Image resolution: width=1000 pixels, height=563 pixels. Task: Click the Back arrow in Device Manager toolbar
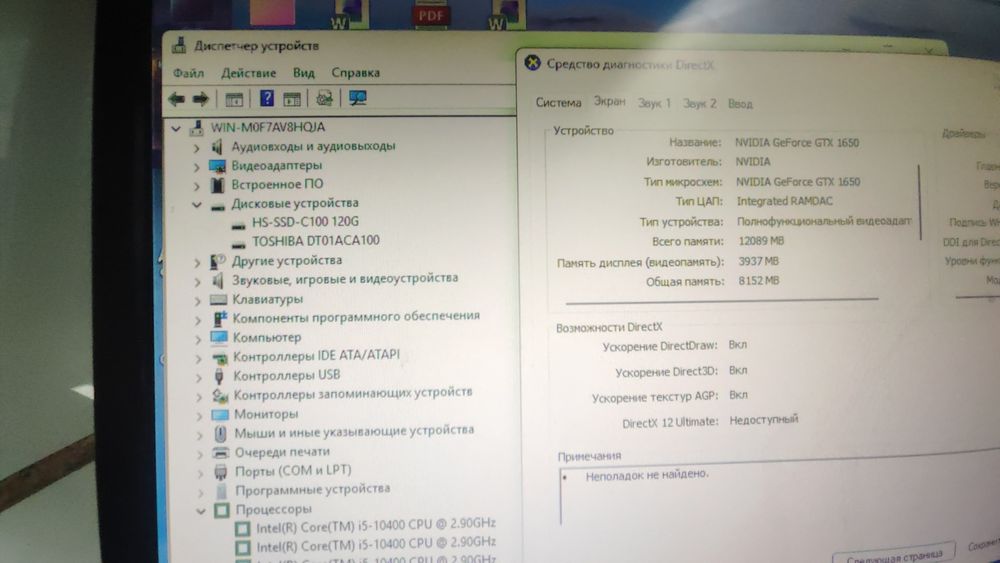point(177,99)
